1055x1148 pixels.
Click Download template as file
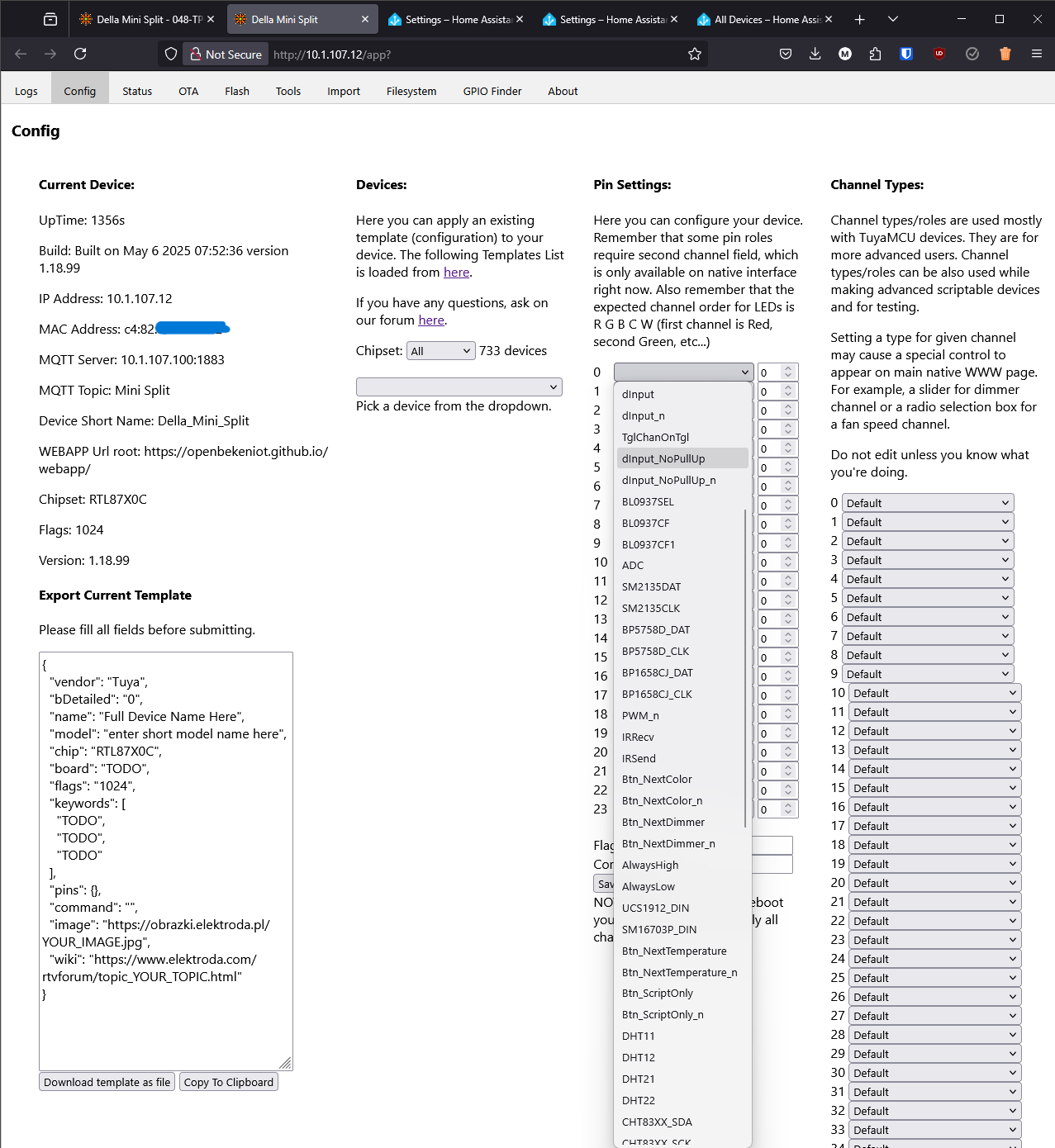tap(107, 1082)
